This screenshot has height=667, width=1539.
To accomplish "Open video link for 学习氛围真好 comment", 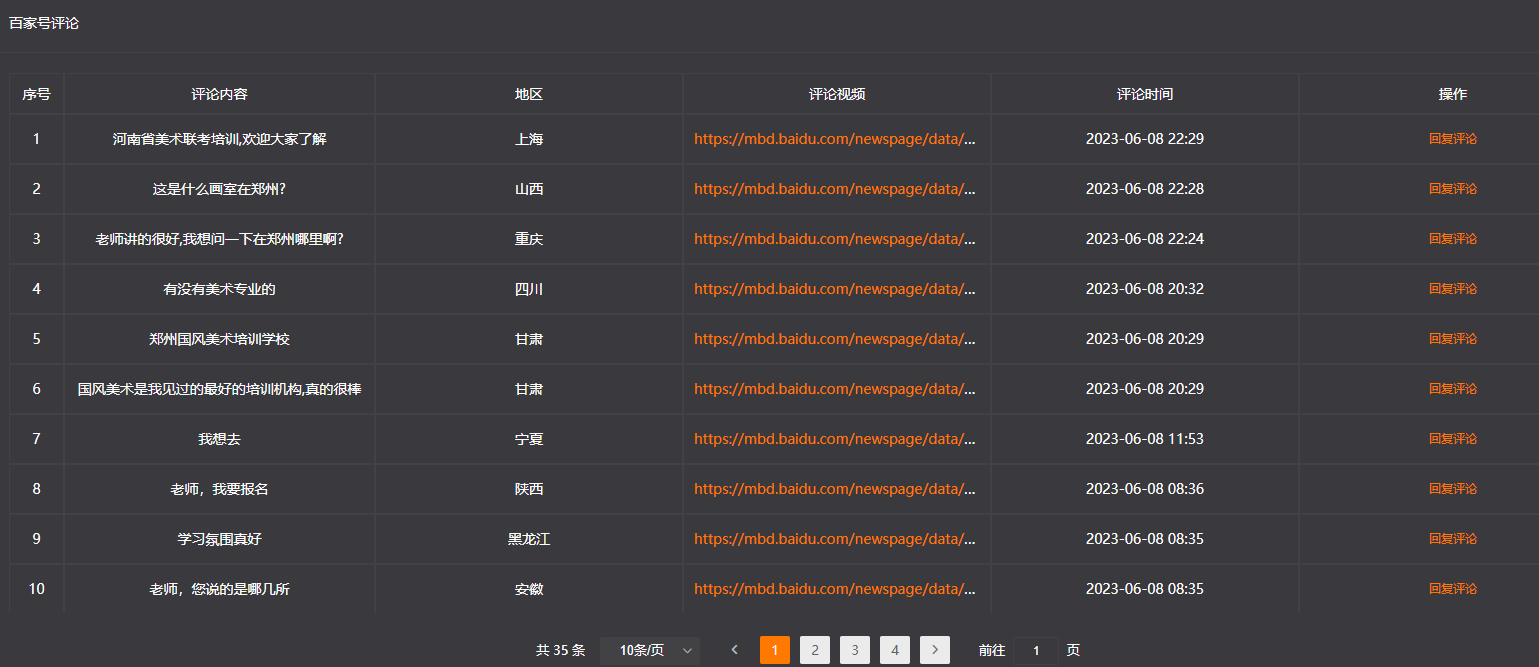I will pyautogui.click(x=835, y=539).
